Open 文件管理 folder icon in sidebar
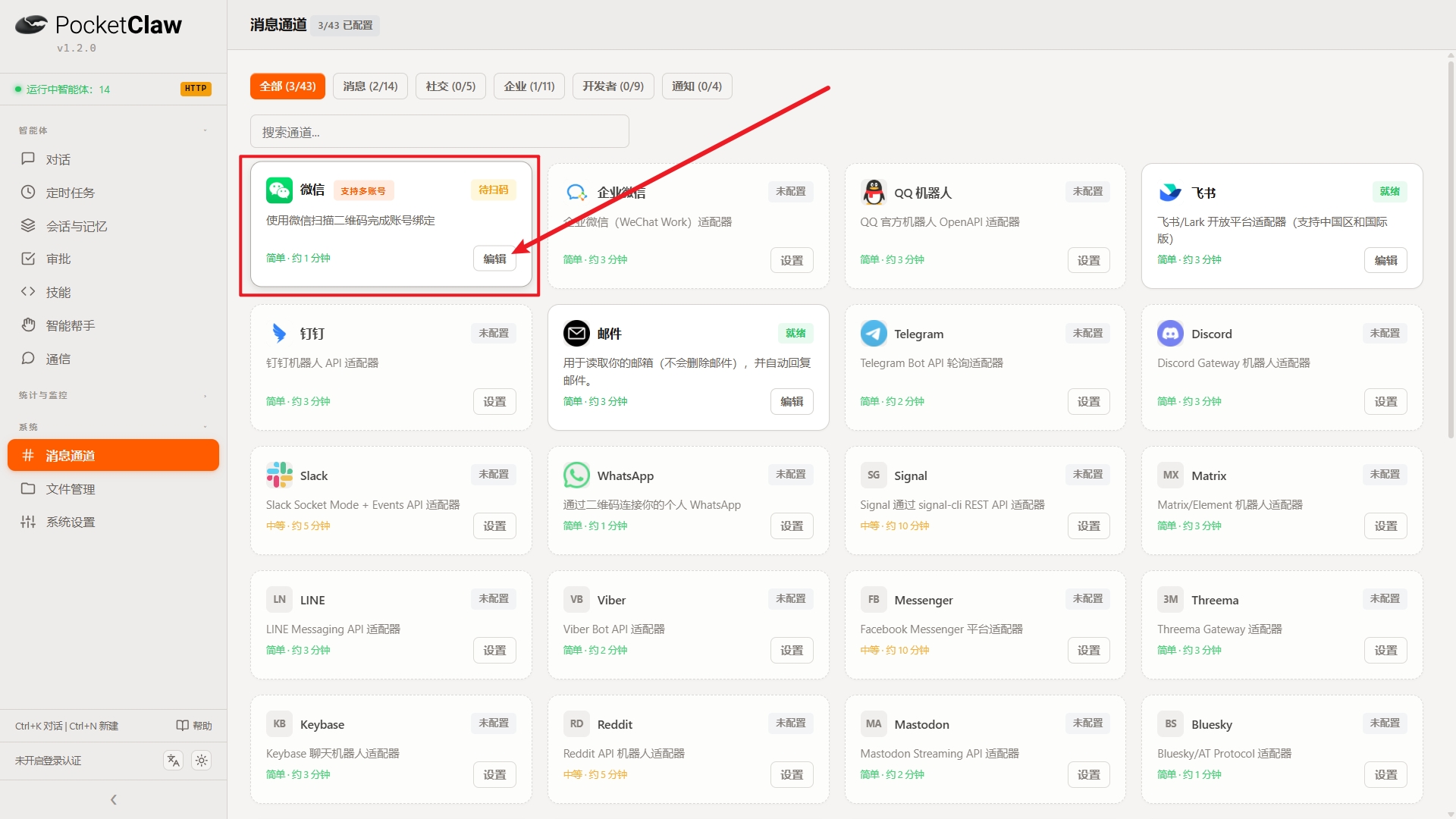1456x819 pixels. (28, 489)
